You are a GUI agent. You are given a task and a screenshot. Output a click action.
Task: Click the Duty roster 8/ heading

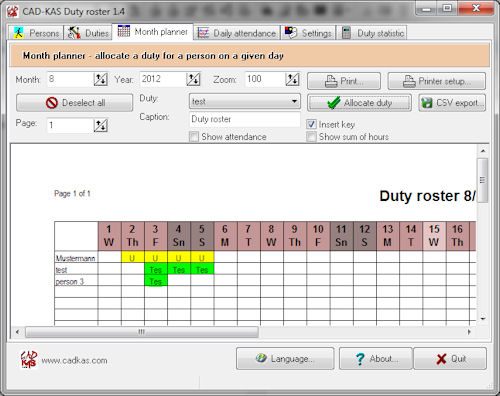(x=428, y=196)
